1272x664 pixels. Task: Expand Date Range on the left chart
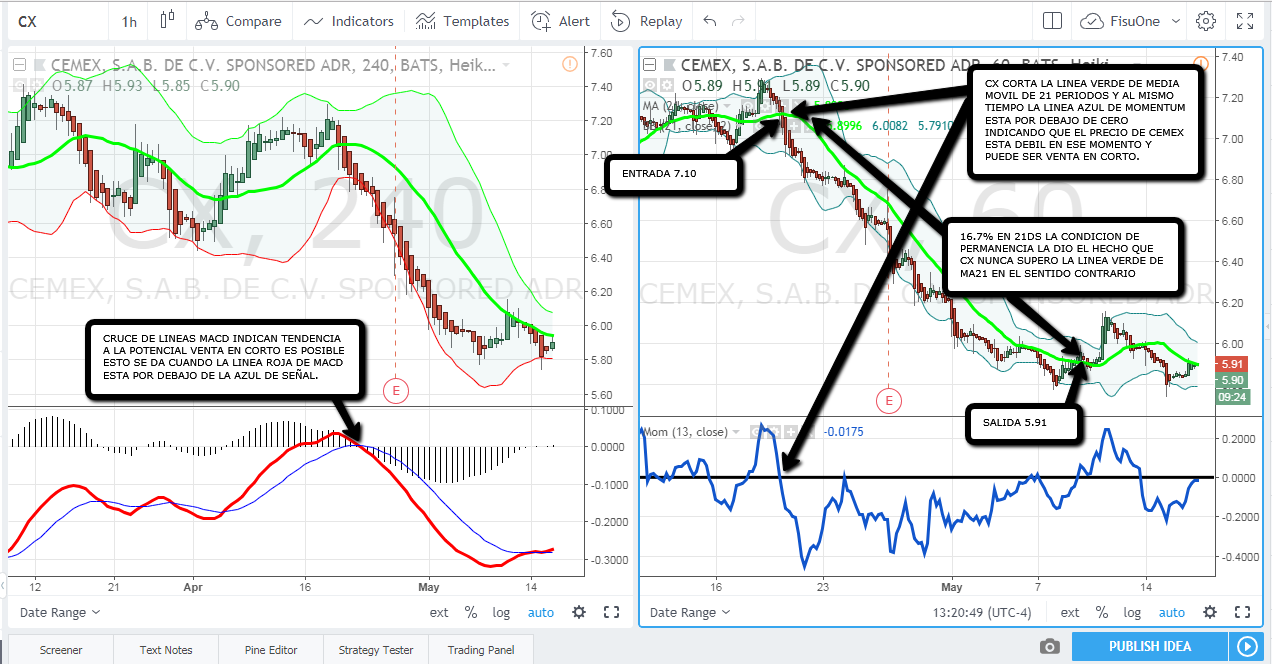tap(60, 612)
